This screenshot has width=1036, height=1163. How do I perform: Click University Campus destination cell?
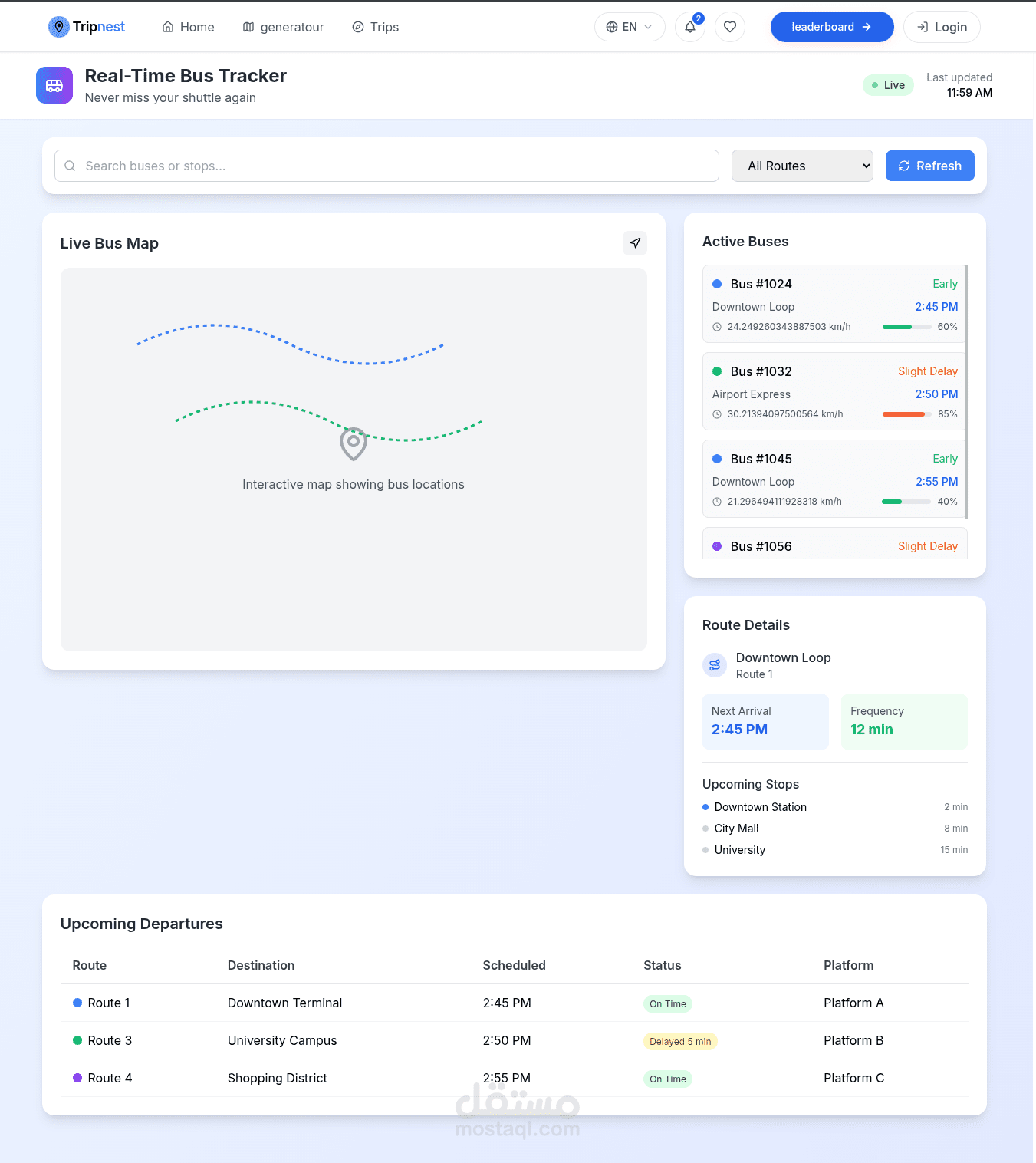point(282,1040)
